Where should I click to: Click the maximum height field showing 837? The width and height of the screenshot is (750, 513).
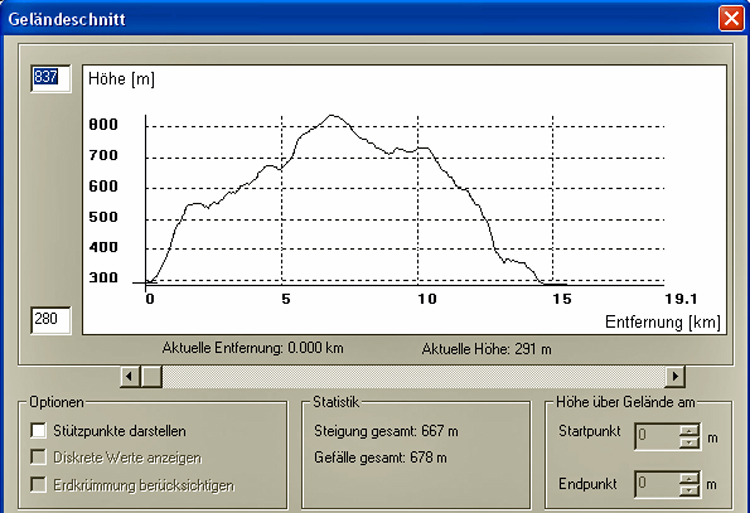50,79
